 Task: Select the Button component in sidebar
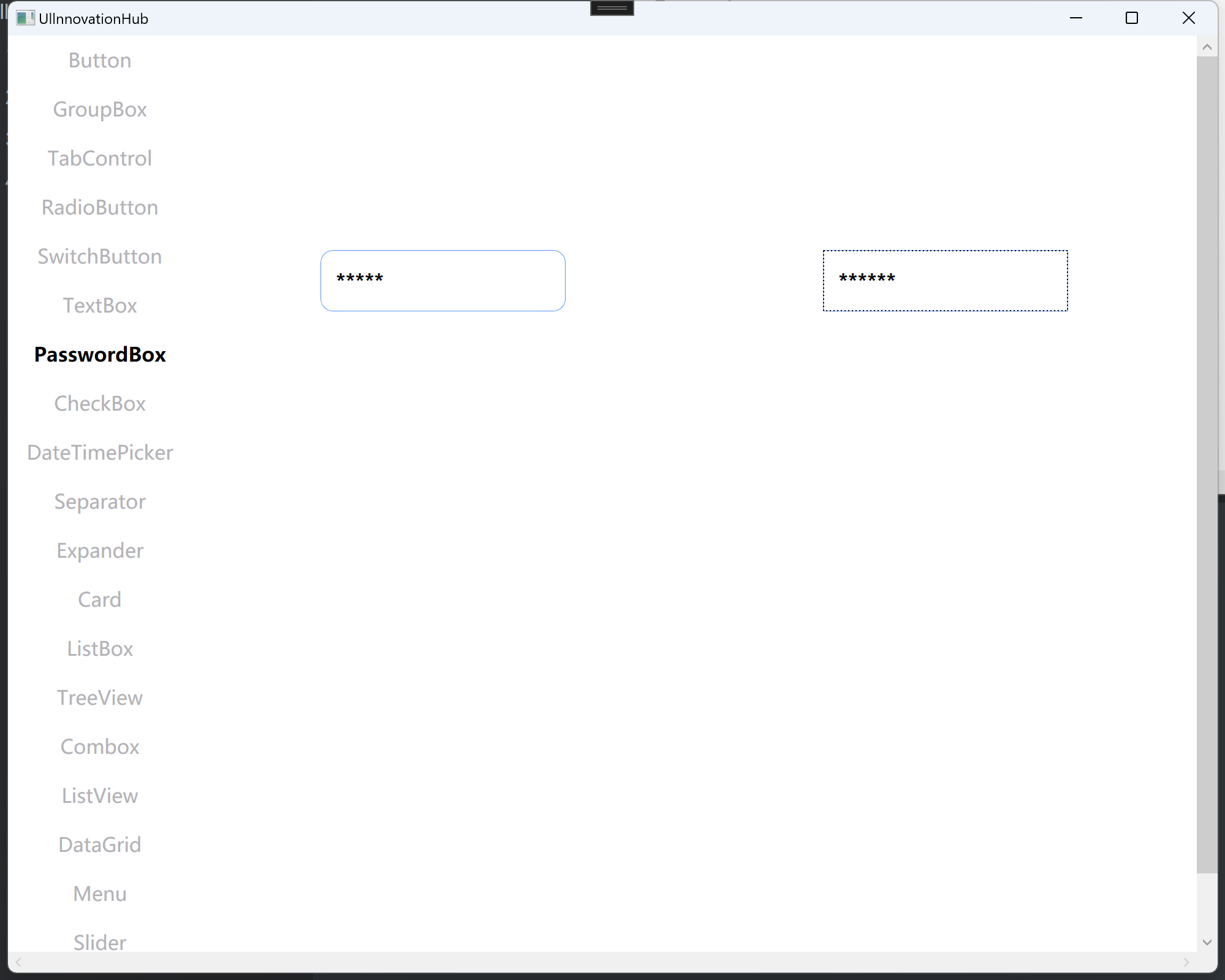[x=99, y=60]
